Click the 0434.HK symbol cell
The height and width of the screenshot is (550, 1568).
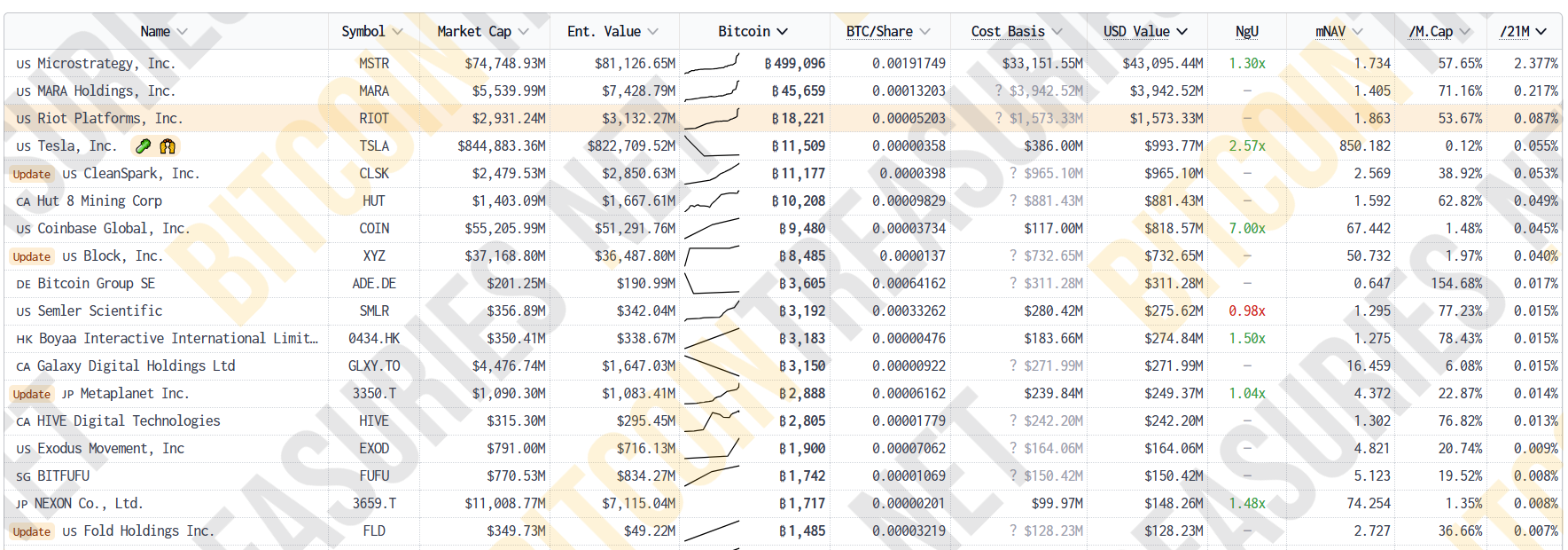[x=374, y=338]
